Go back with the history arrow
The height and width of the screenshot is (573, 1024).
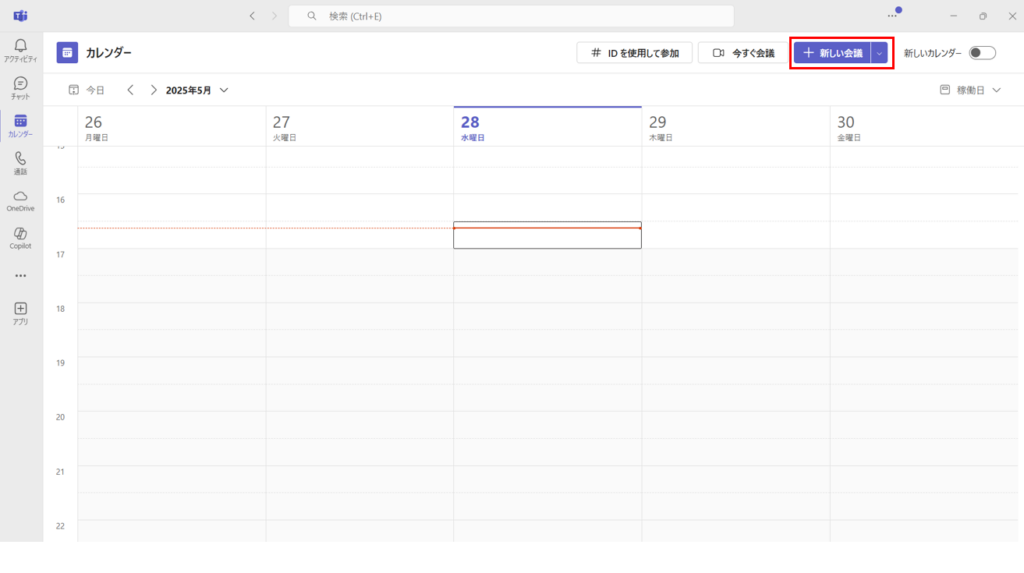tap(252, 16)
